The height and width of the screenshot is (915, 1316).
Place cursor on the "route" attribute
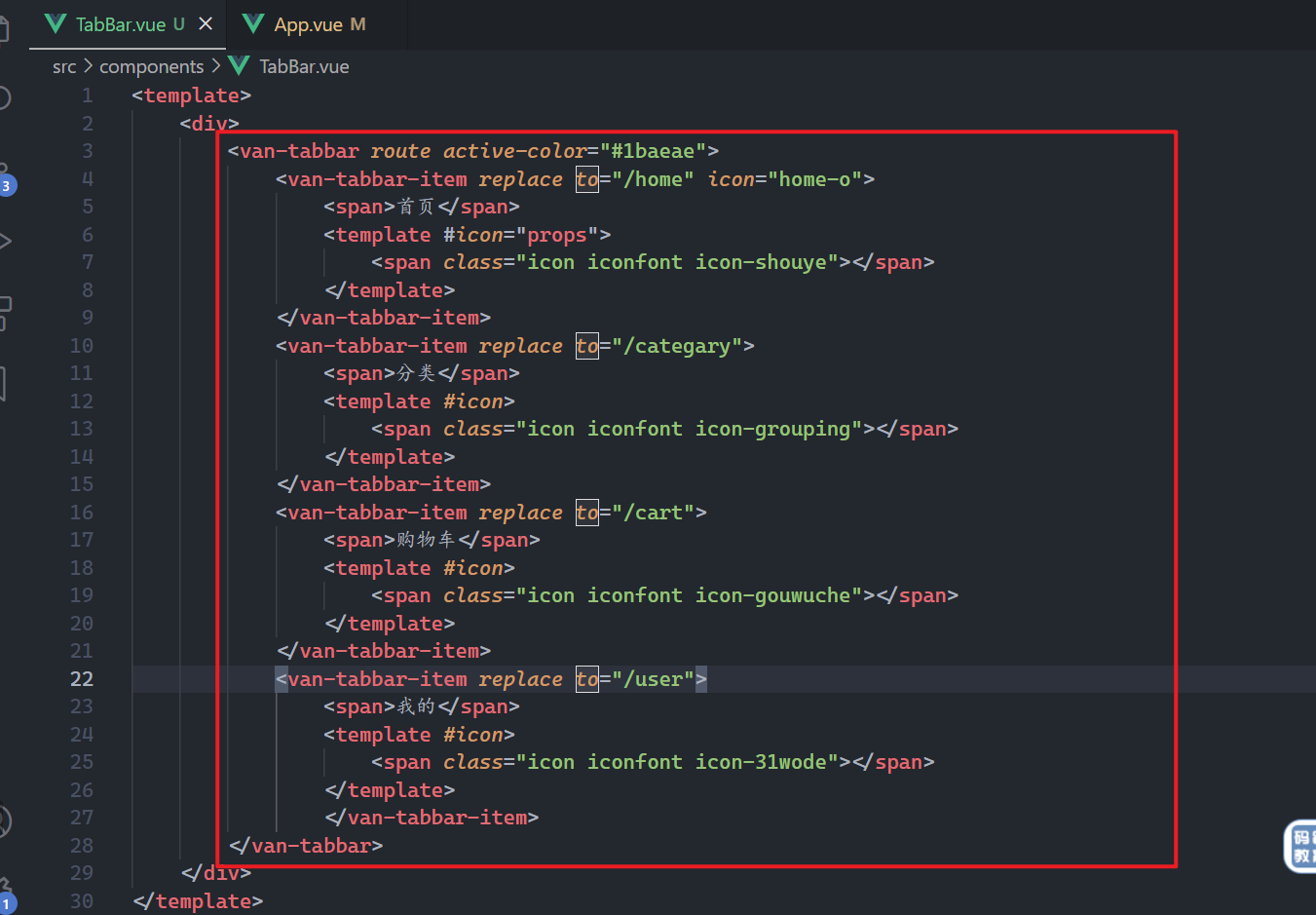pyautogui.click(x=400, y=151)
